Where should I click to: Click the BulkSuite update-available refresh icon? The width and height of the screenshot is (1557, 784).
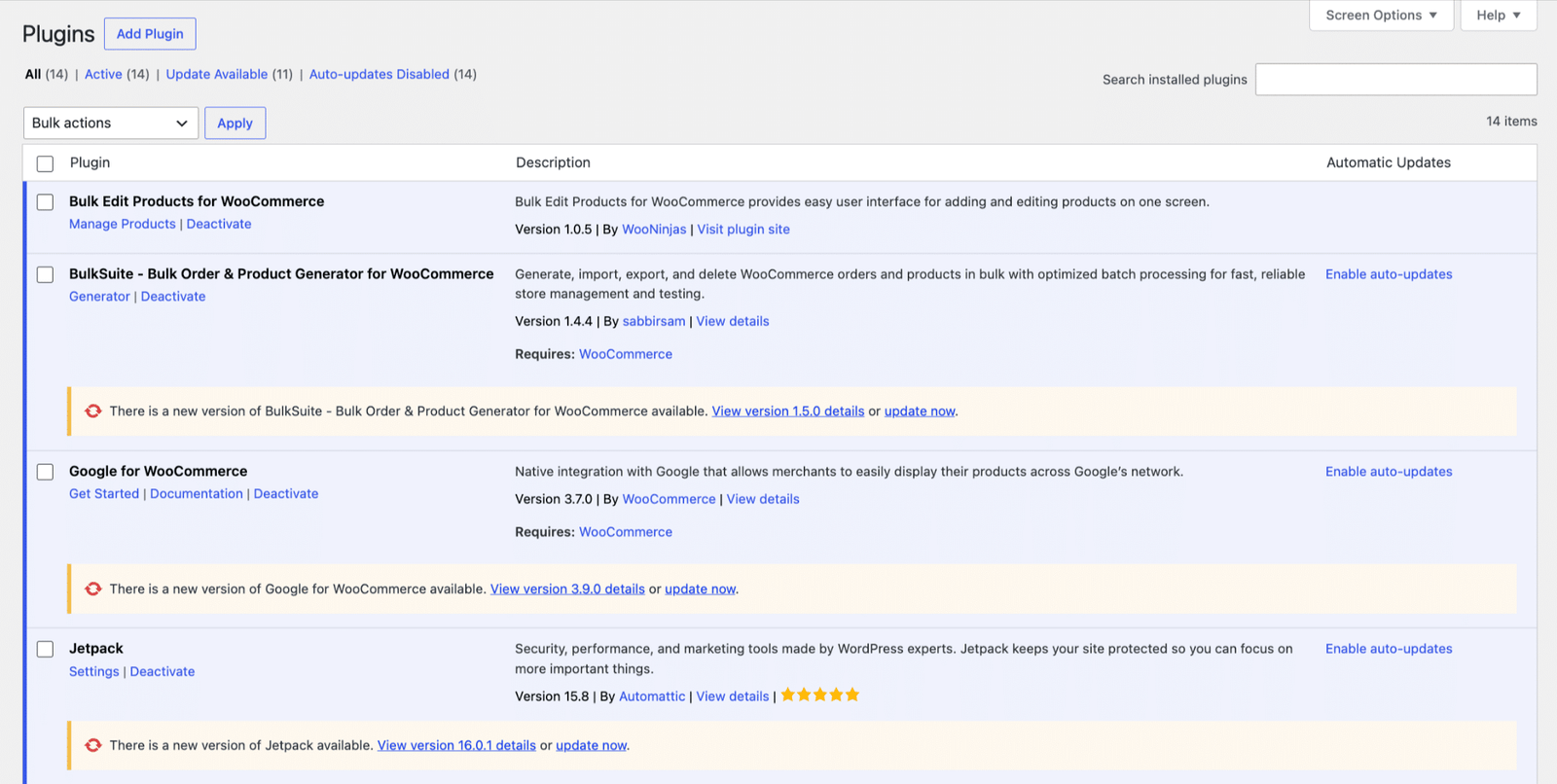[93, 411]
